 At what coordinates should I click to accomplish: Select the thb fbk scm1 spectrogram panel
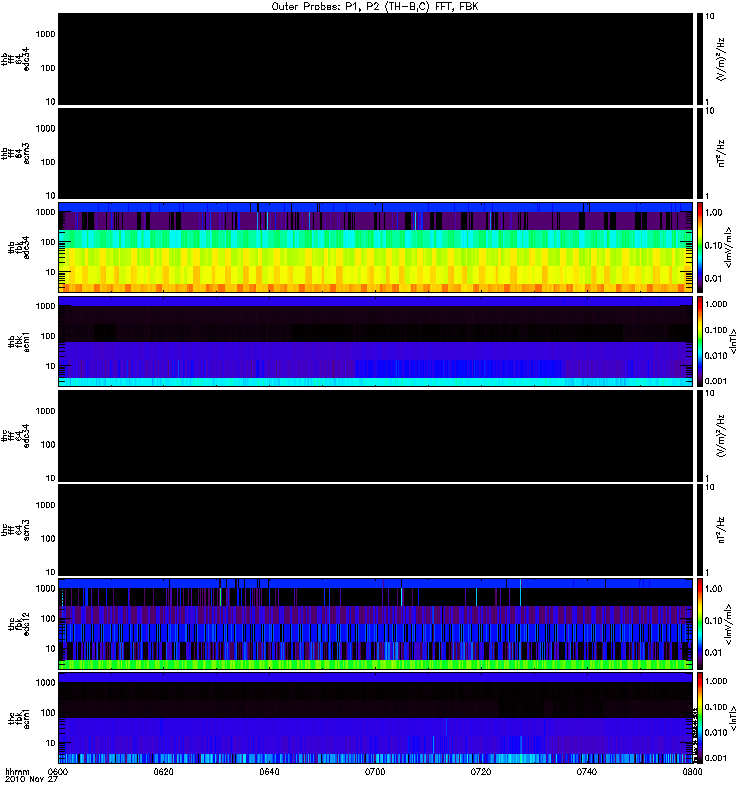(375, 341)
